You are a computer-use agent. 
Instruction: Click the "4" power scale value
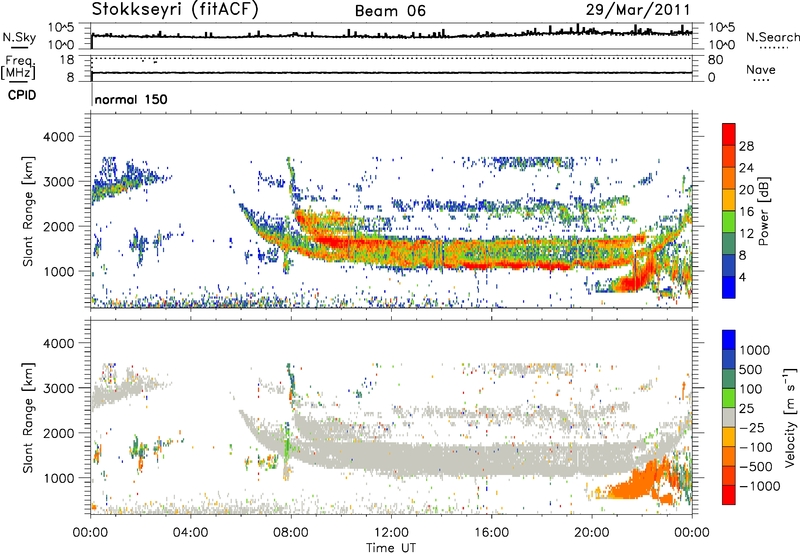[x=742, y=277]
